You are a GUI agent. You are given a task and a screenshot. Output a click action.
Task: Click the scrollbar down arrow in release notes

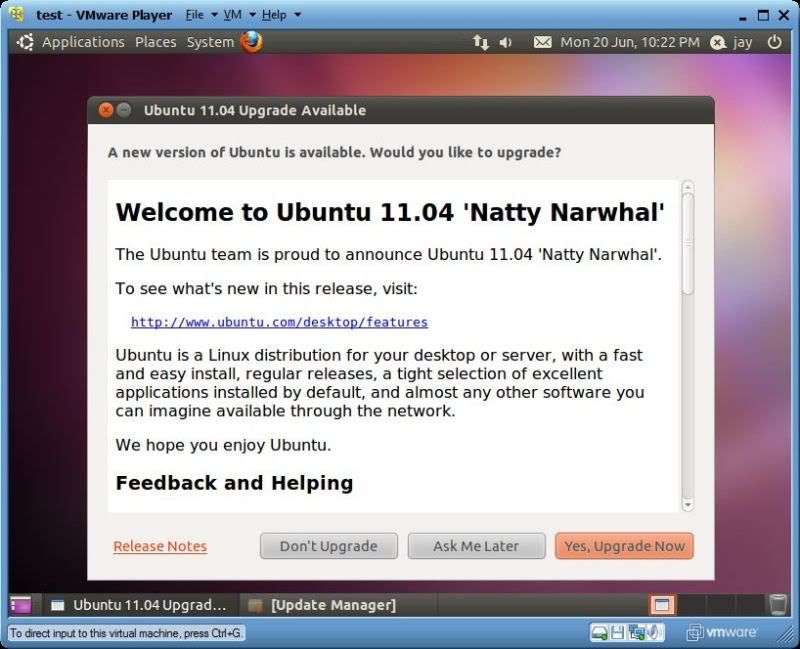[688, 505]
